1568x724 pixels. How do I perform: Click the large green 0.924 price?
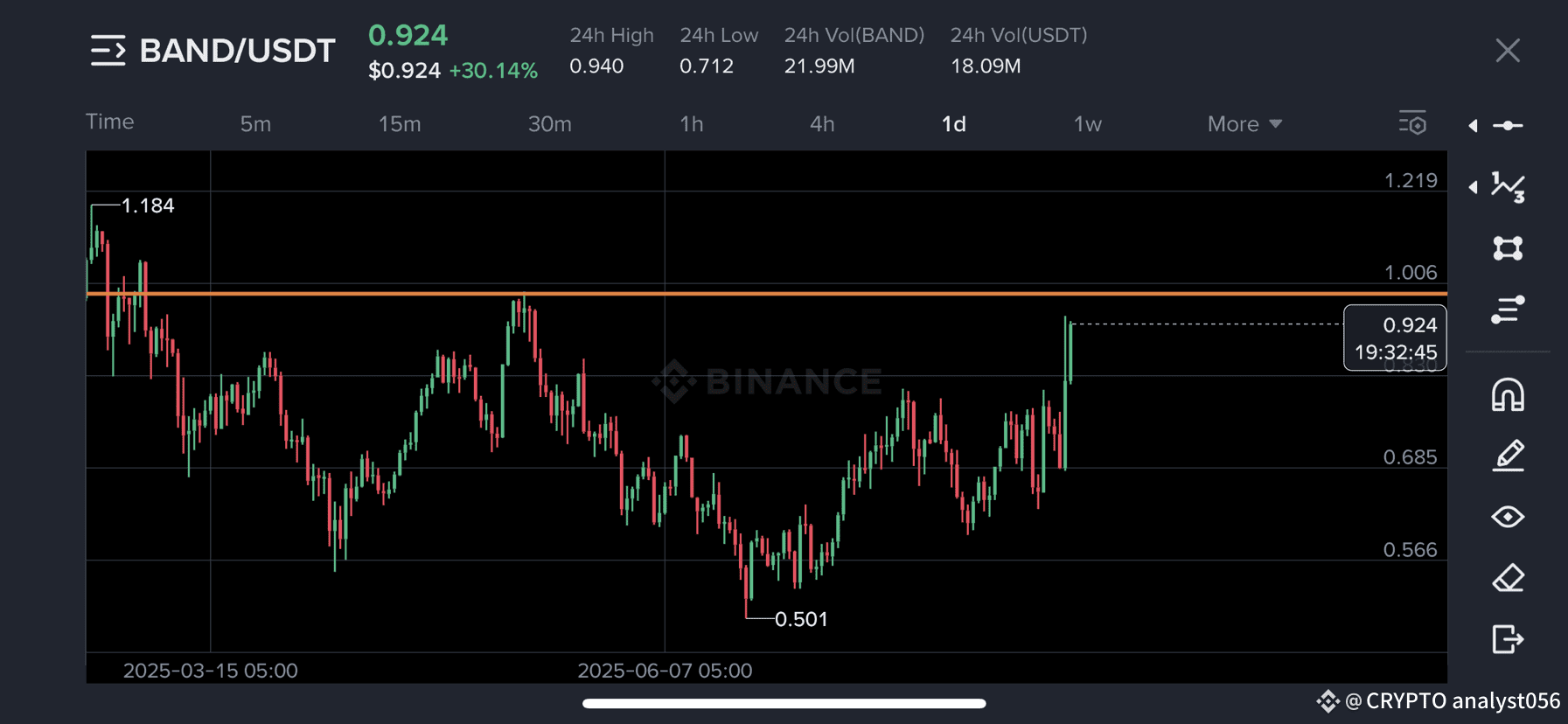point(408,35)
